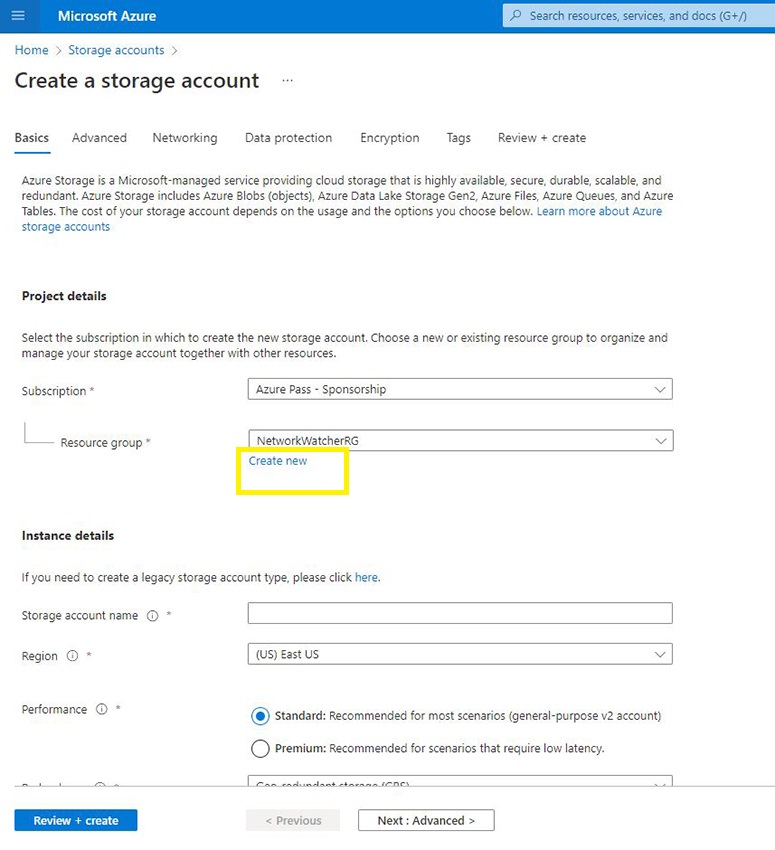Open the Networking tab
Viewport: 775px width, 850px height.
point(184,138)
